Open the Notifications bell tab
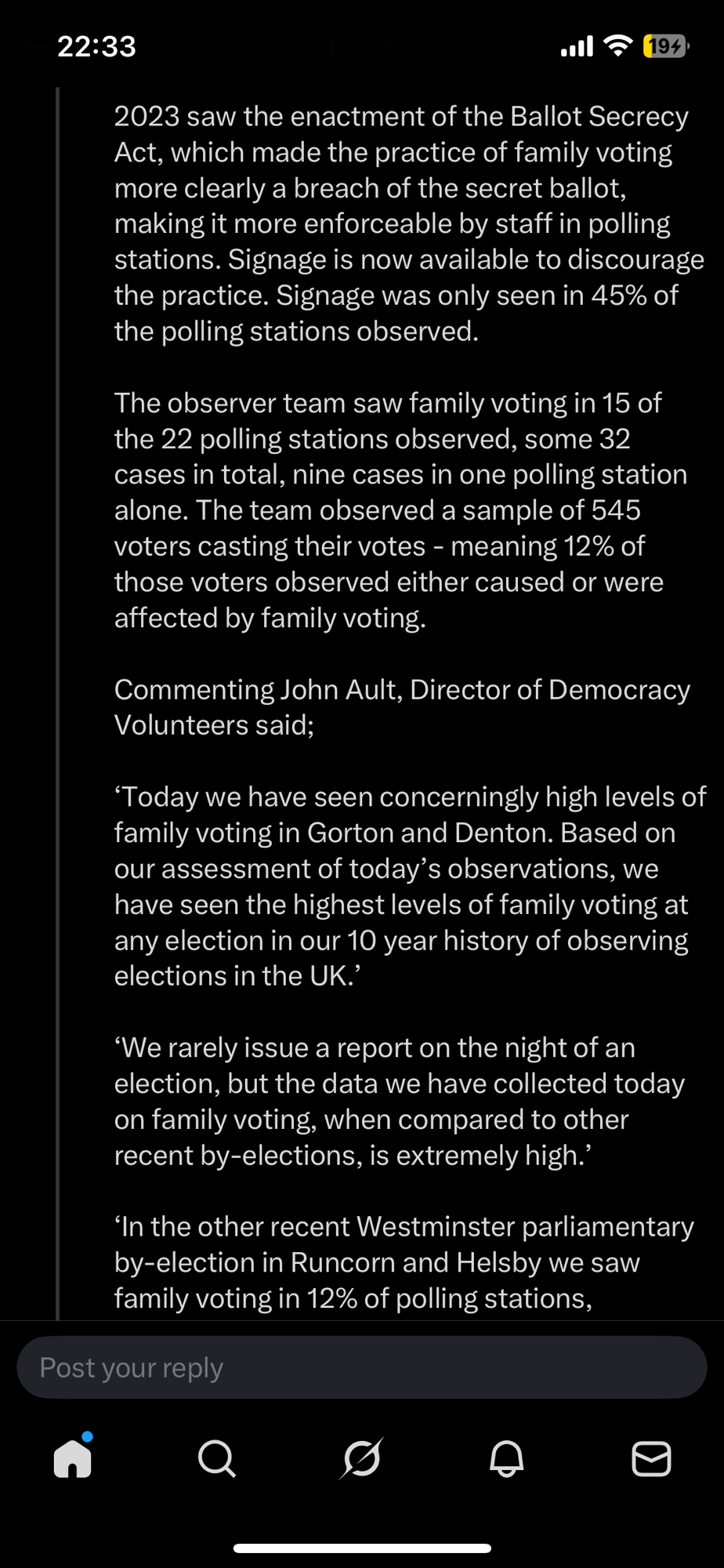724x1568 pixels. 506,1458
